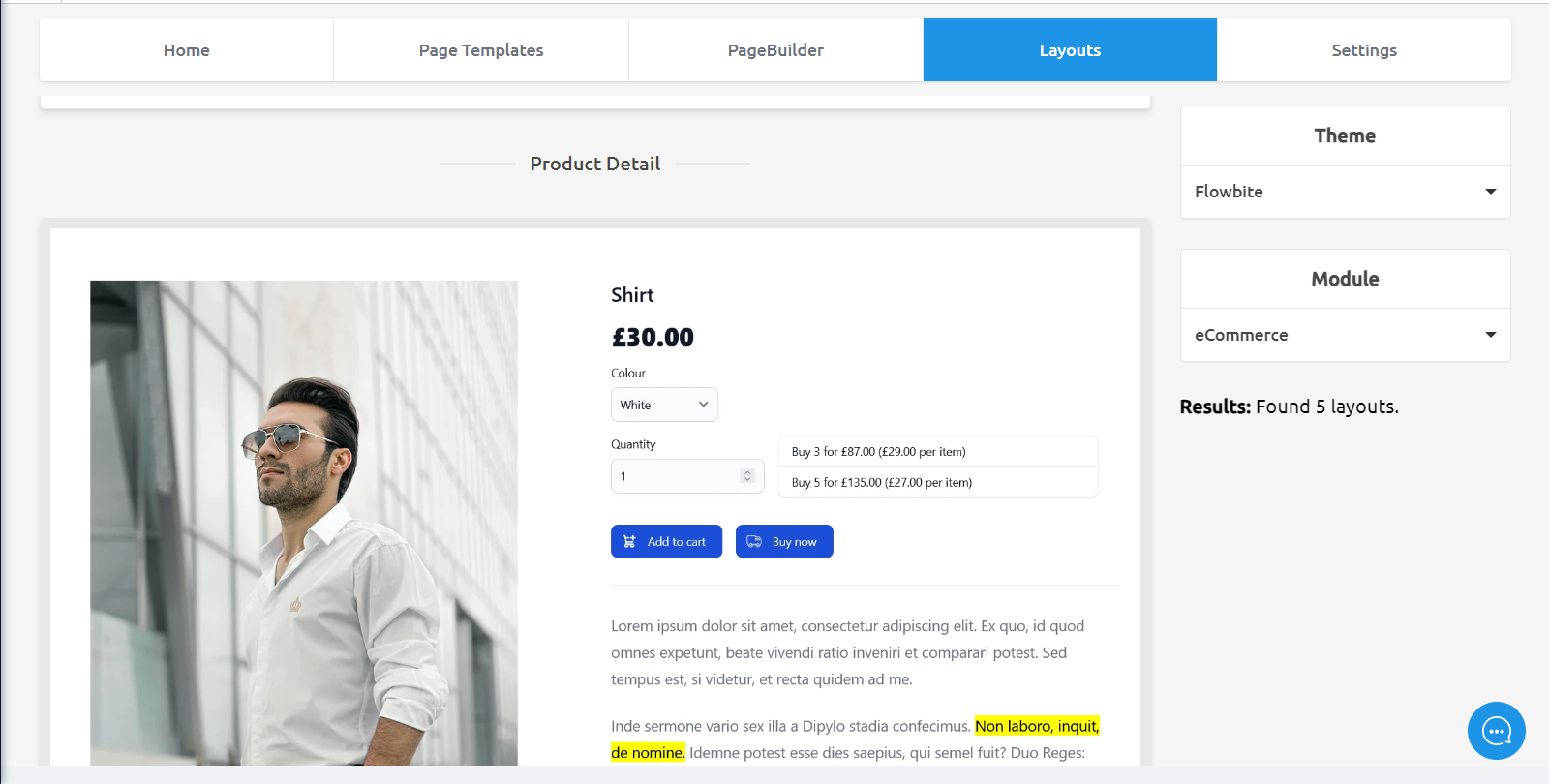Open the Theme dropdown showing Flowbite
The width and height of the screenshot is (1549, 784).
click(1345, 192)
